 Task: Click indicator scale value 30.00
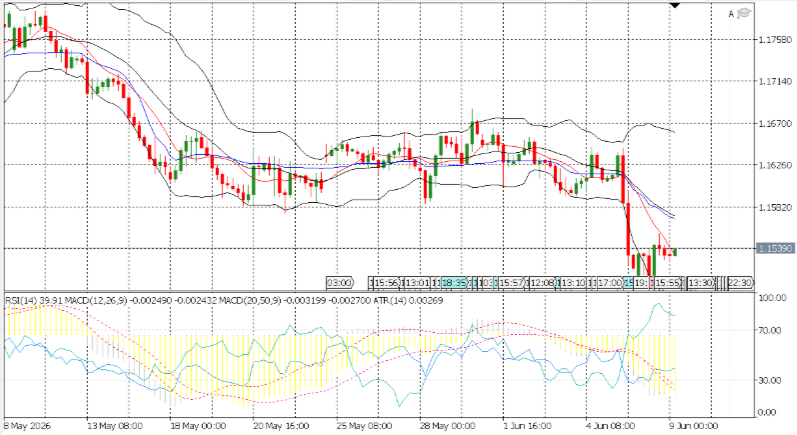tap(770, 380)
